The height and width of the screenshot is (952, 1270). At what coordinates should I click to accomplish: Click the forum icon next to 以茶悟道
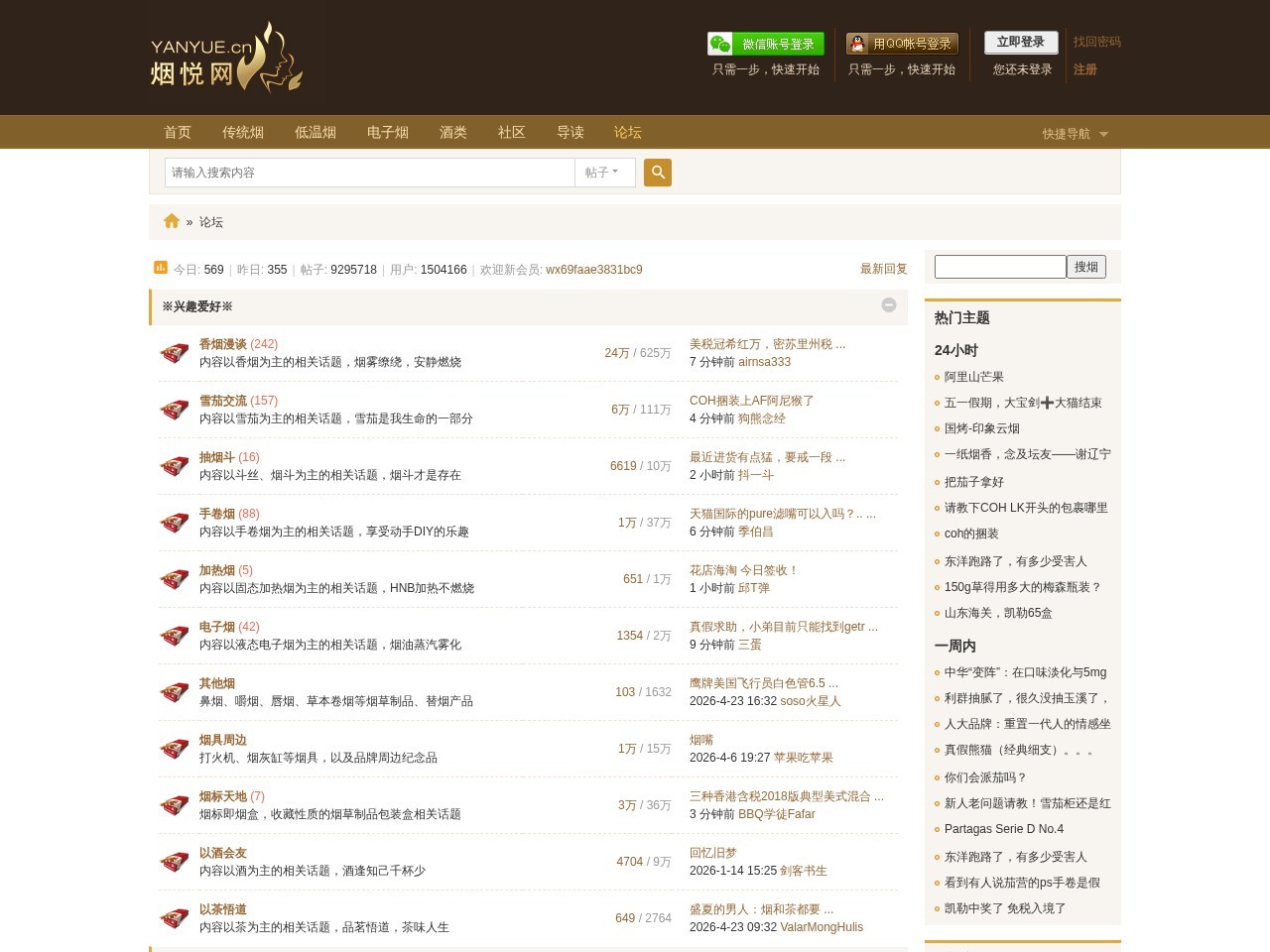175,918
